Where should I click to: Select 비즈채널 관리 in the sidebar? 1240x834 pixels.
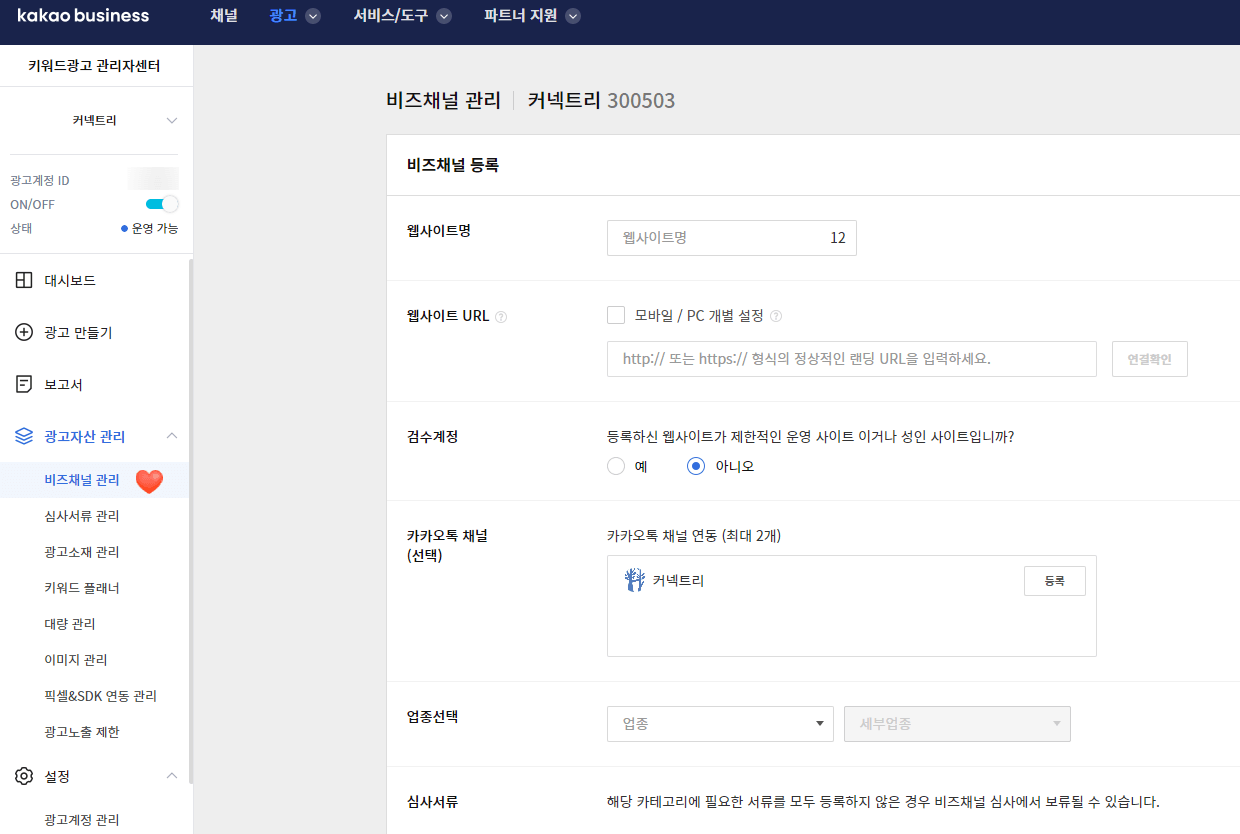(x=82, y=480)
